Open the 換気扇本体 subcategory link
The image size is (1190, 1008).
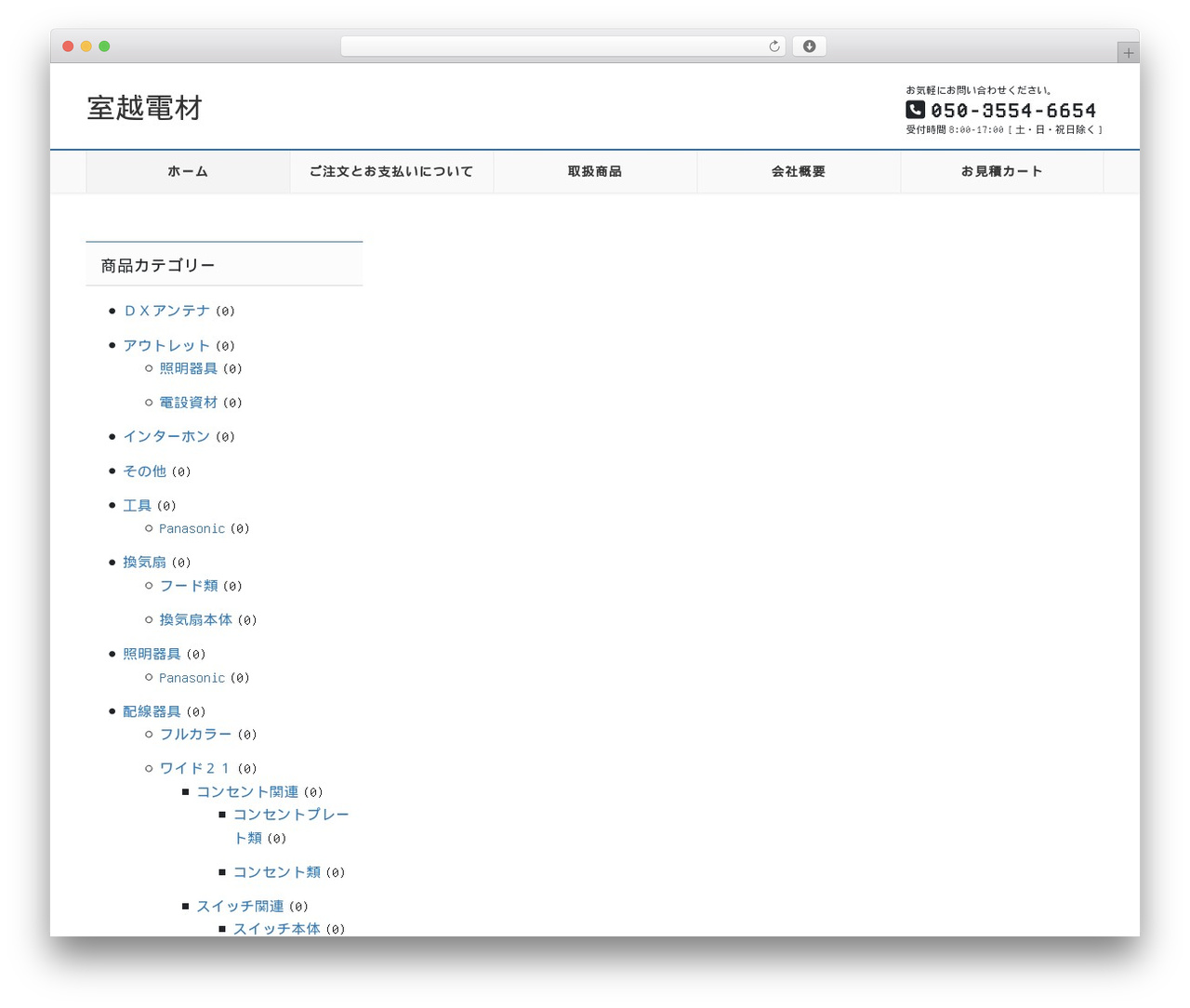point(195,619)
